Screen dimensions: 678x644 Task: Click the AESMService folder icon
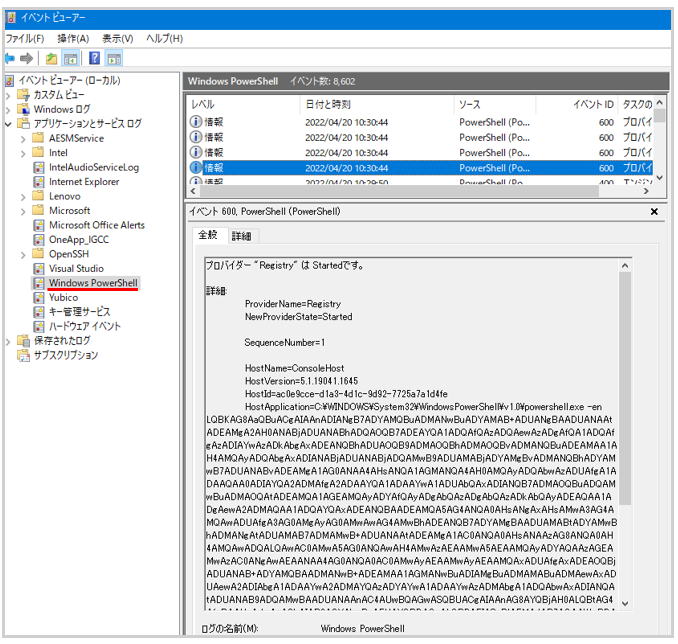coord(38,138)
